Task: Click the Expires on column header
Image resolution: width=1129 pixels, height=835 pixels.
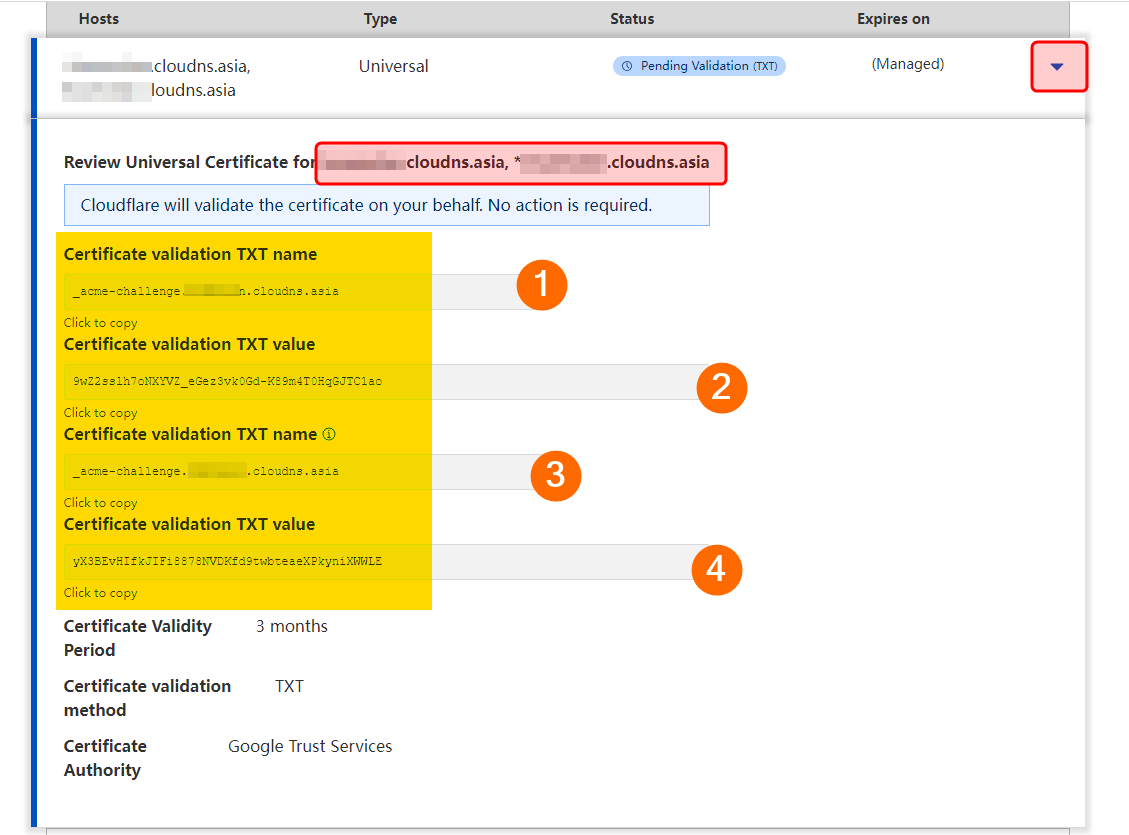Action: (x=893, y=19)
